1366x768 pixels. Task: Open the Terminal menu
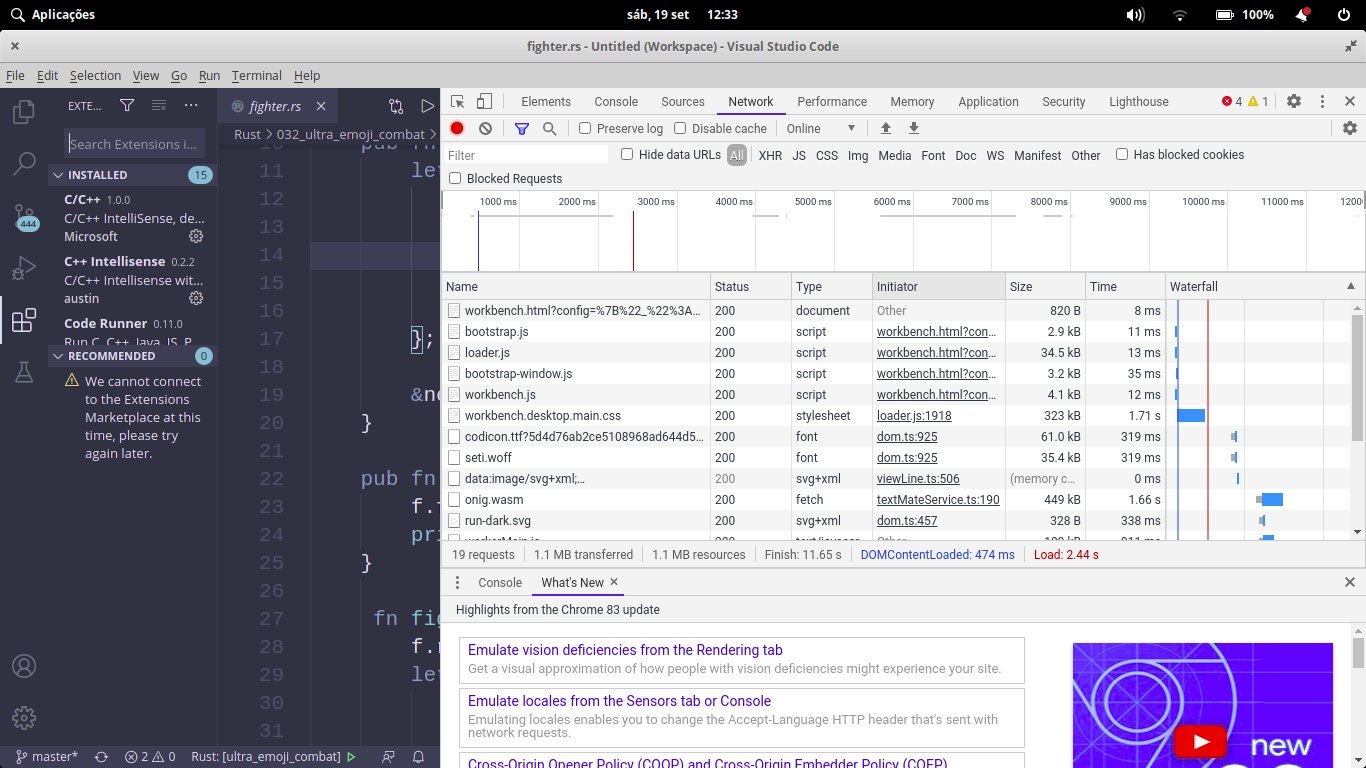pos(256,75)
